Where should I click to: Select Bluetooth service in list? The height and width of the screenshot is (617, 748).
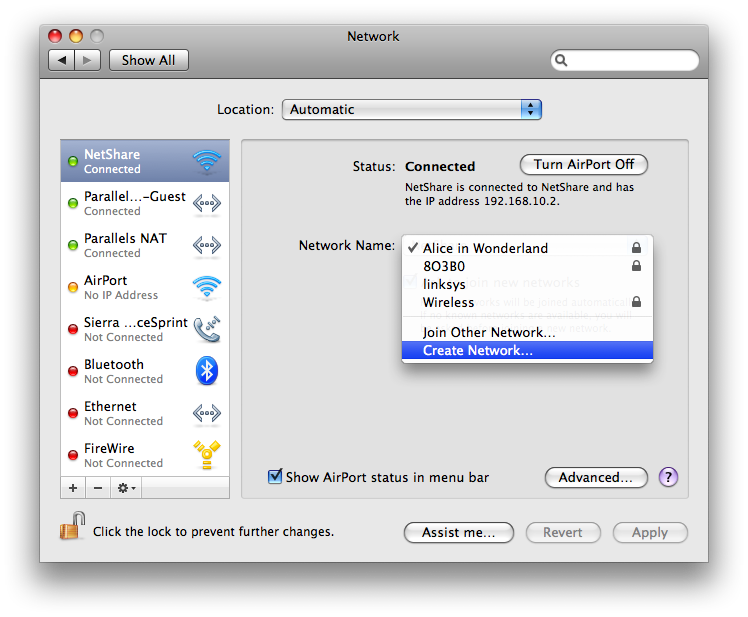[x=145, y=371]
